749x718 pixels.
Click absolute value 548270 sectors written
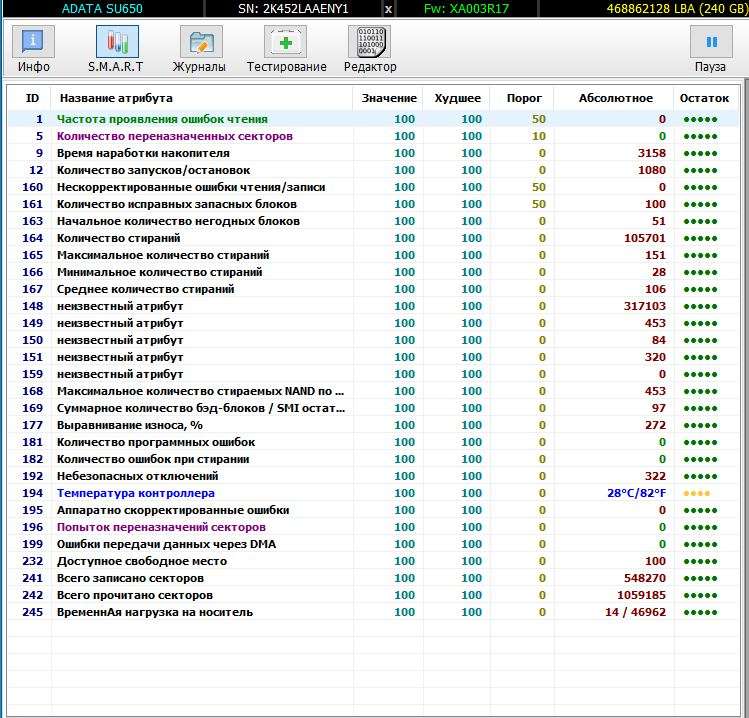click(x=645, y=578)
